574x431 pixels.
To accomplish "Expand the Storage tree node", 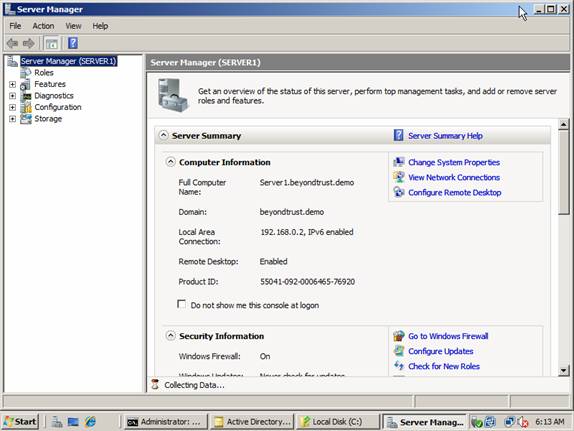I will (x=12, y=119).
